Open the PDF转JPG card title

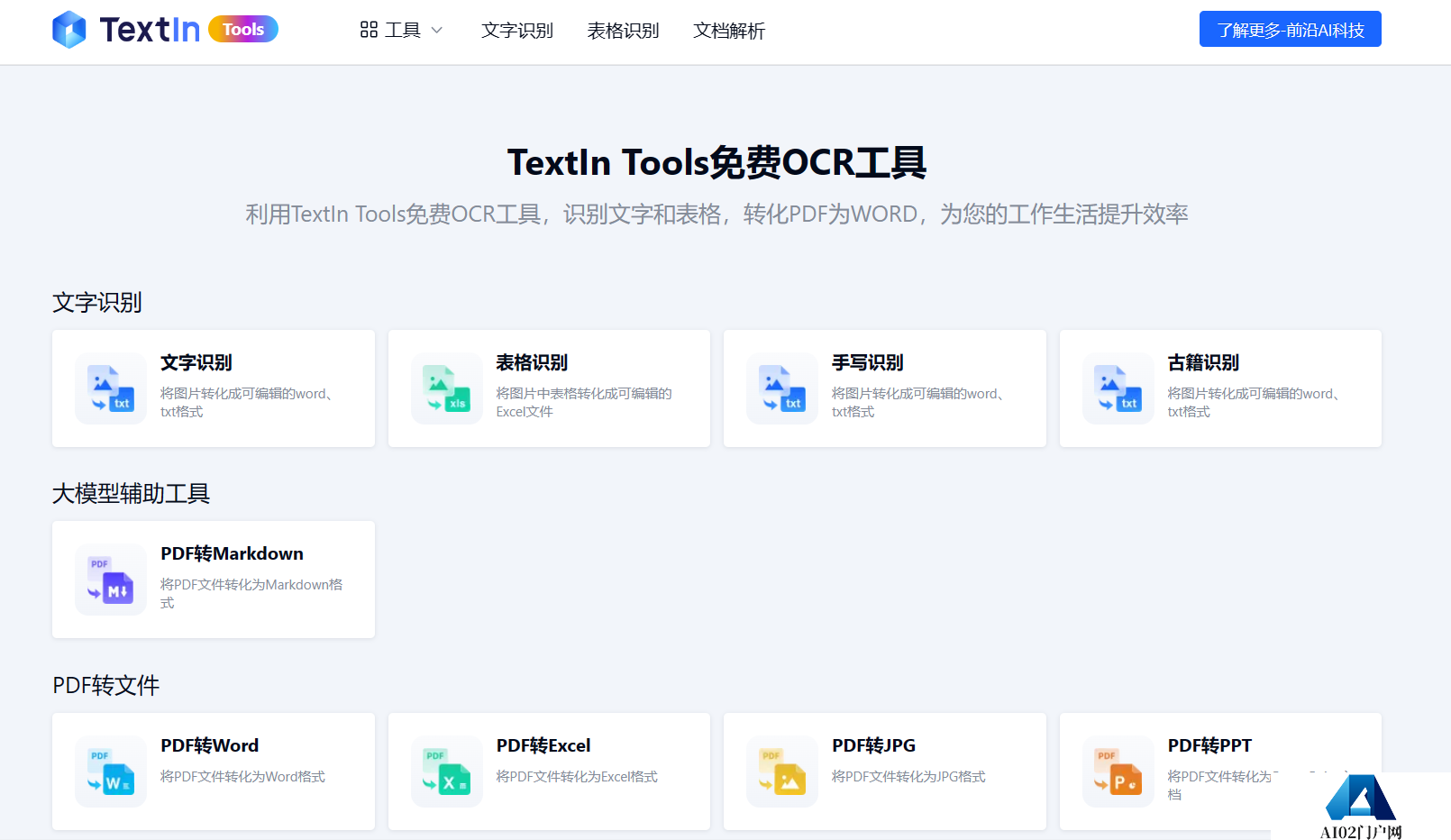tap(873, 745)
